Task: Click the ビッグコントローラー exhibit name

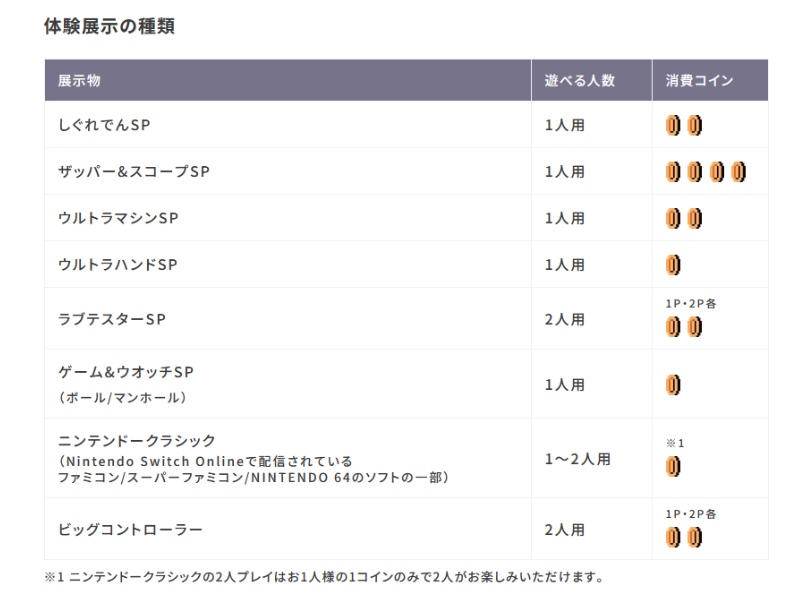Action: (x=130, y=529)
